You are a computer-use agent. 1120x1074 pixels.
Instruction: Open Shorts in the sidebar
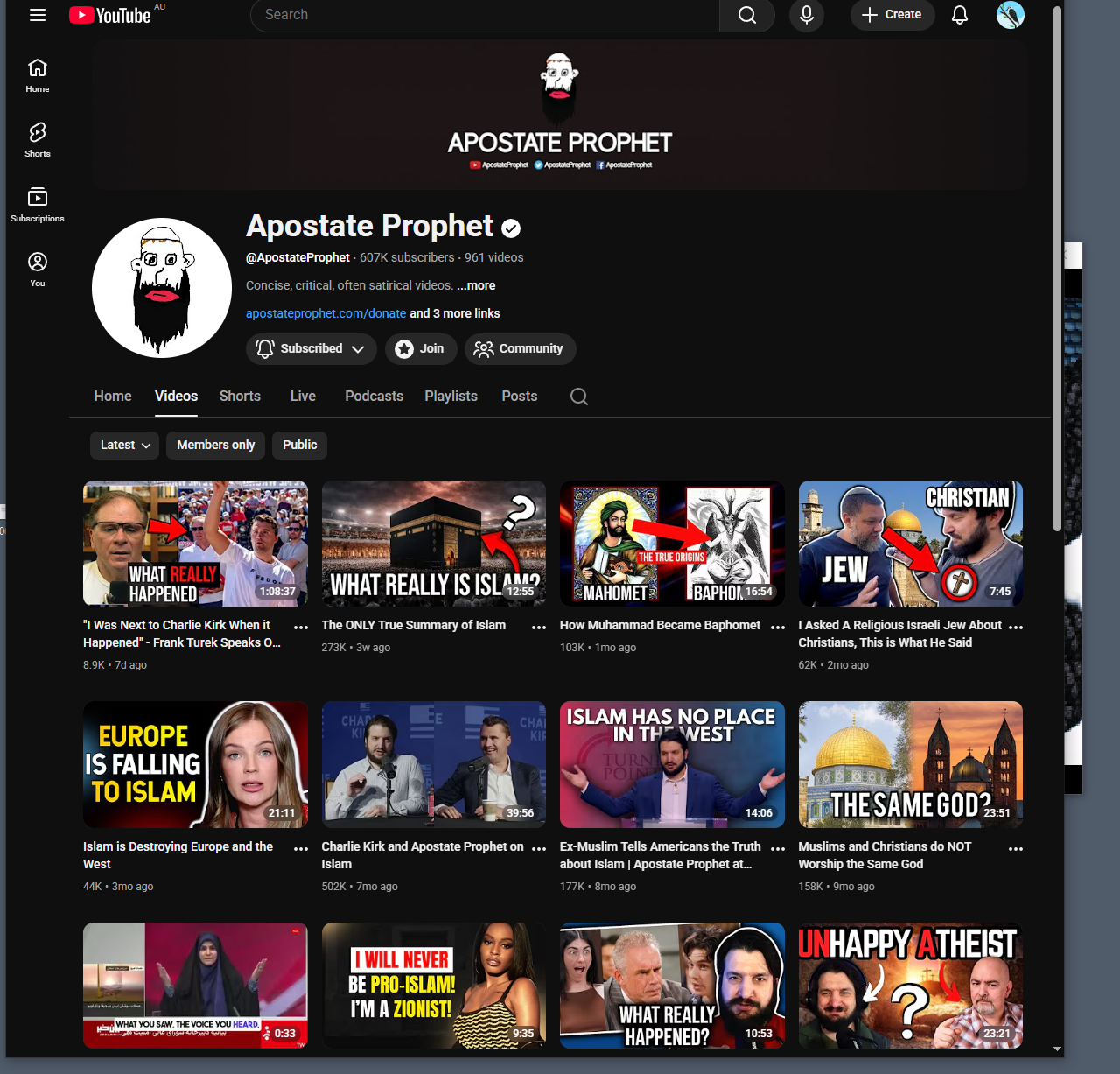38,139
